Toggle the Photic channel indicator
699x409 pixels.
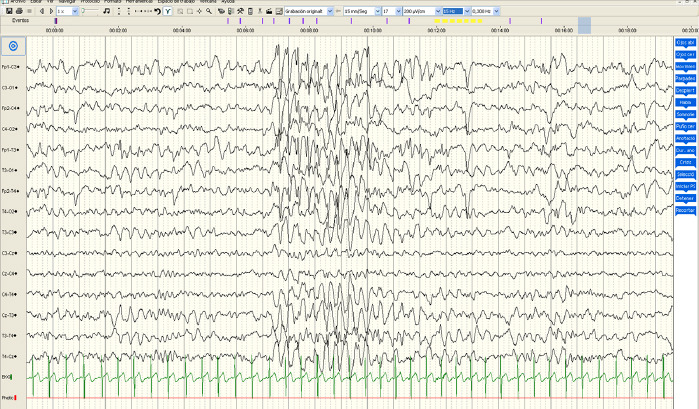15,397
